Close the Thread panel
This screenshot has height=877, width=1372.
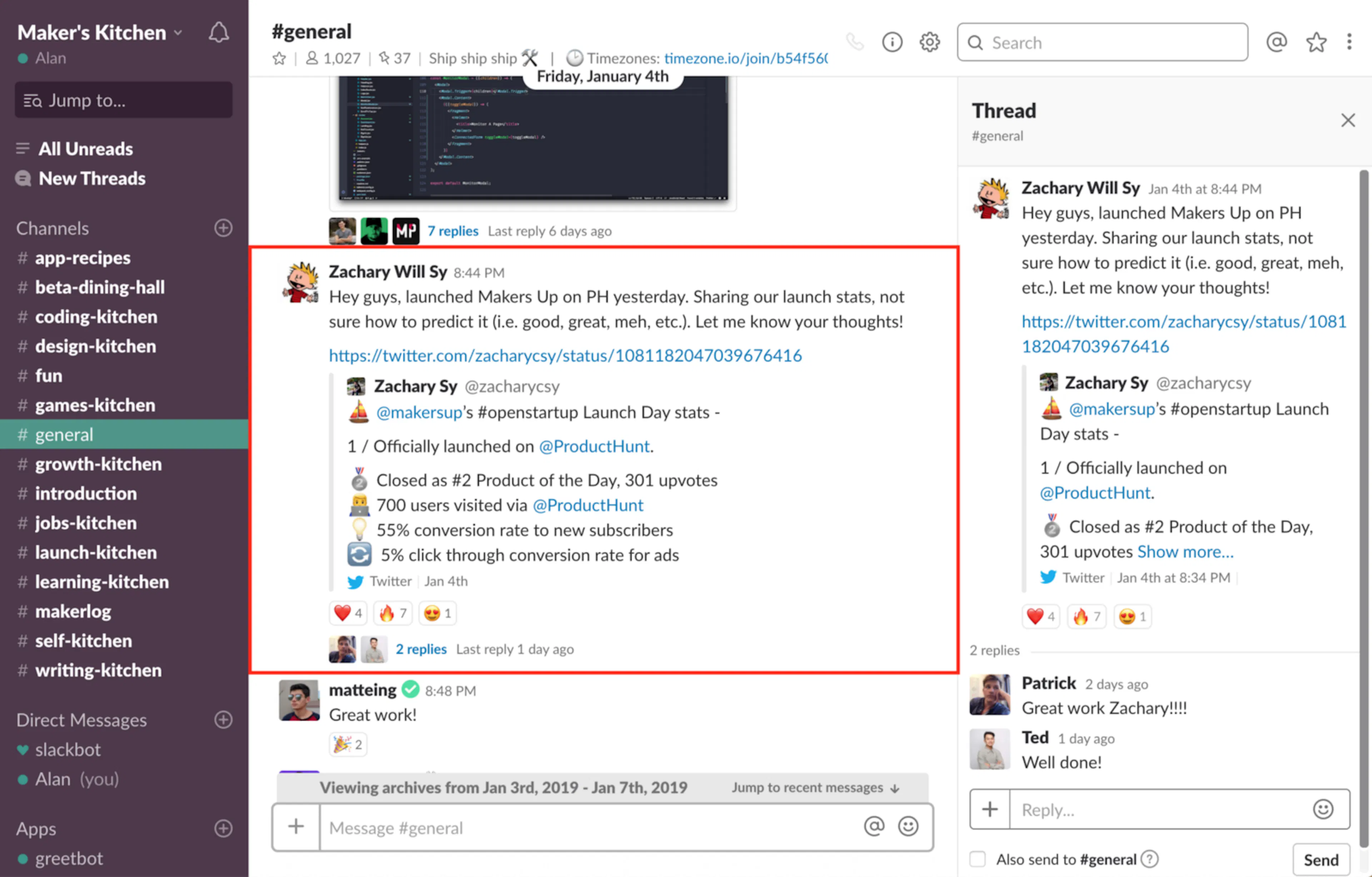pyautogui.click(x=1348, y=120)
